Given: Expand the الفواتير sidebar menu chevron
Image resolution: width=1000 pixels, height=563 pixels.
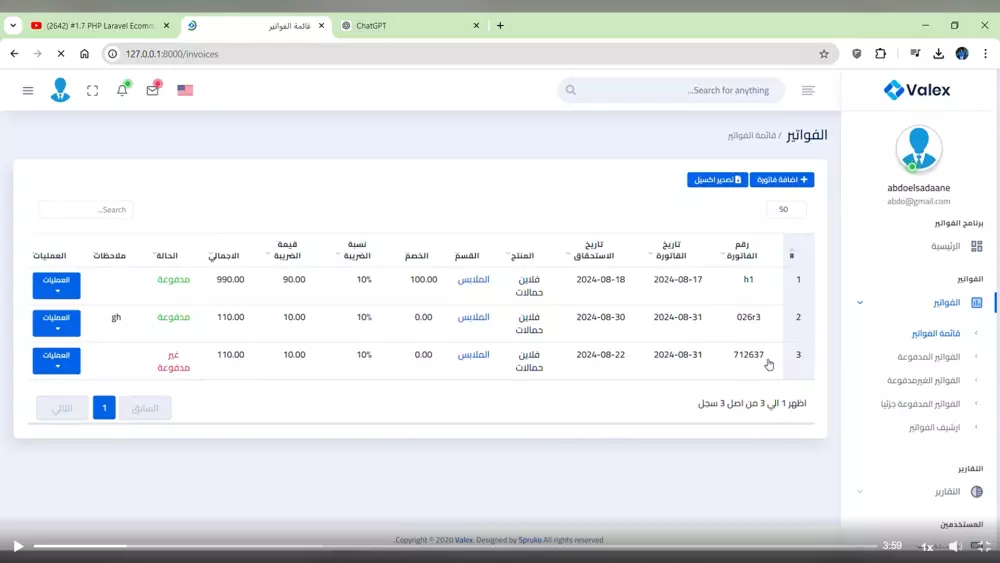Looking at the screenshot, I should point(860,302).
